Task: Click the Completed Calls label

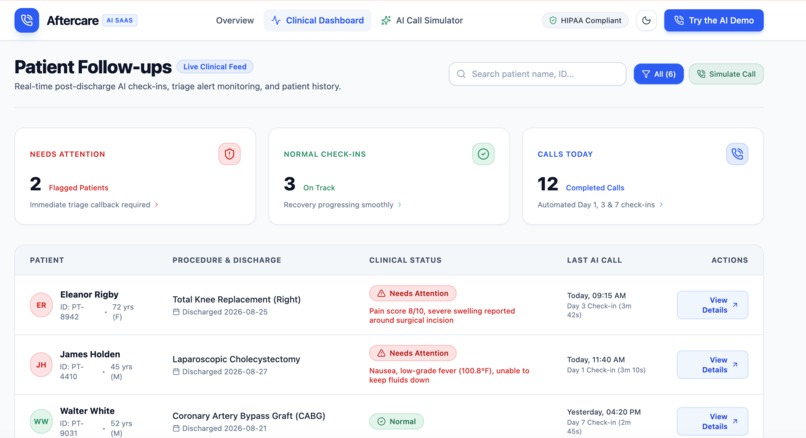Action: [595, 188]
